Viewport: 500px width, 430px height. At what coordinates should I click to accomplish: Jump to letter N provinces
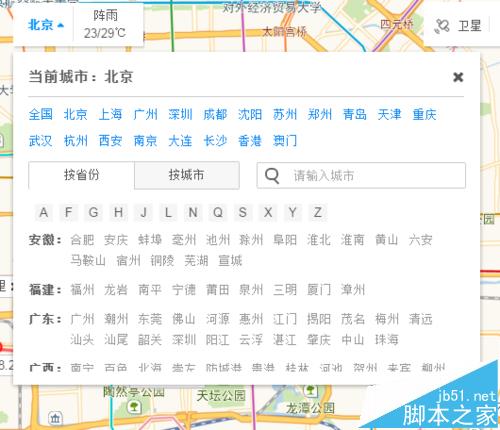[193, 212]
